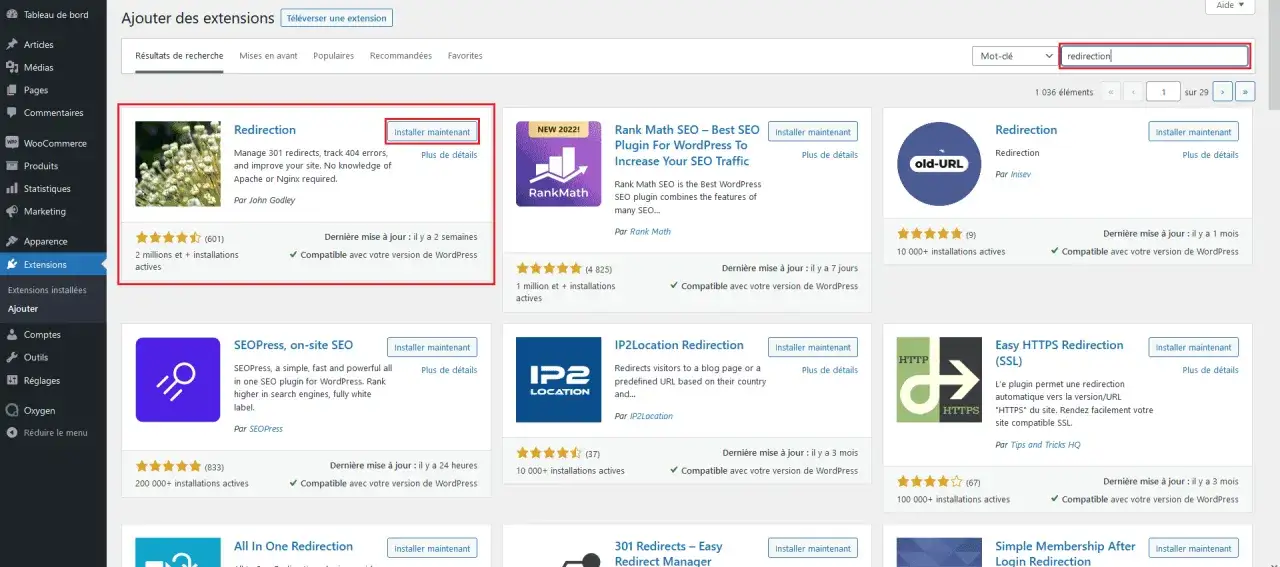
Task: Open Plus de détails for Easy HTTPS Redirection
Action: 1211,370
